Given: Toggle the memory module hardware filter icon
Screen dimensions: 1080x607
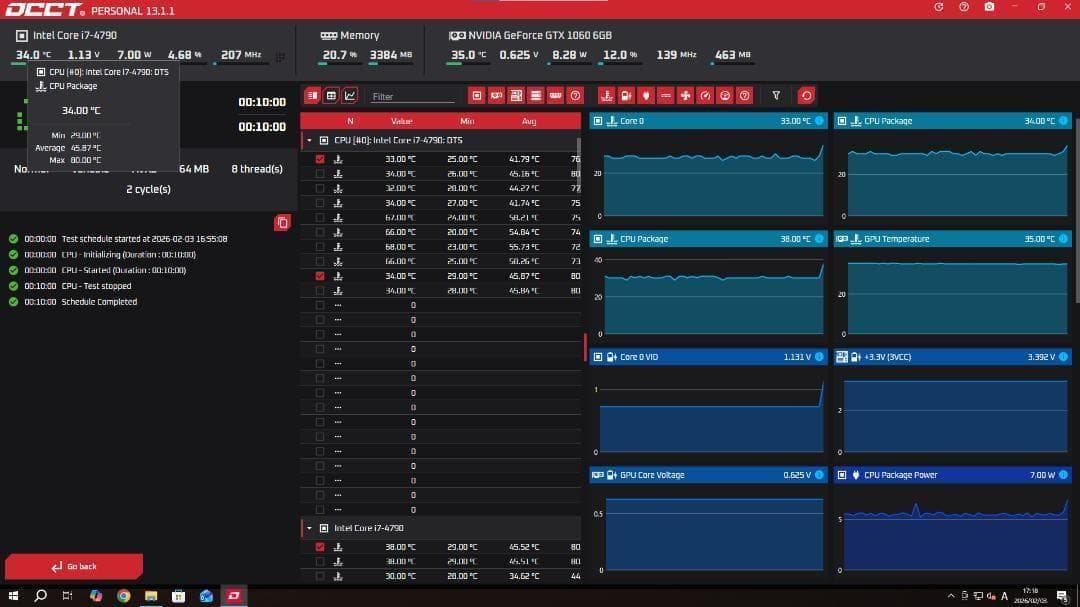Looking at the screenshot, I should pos(556,96).
